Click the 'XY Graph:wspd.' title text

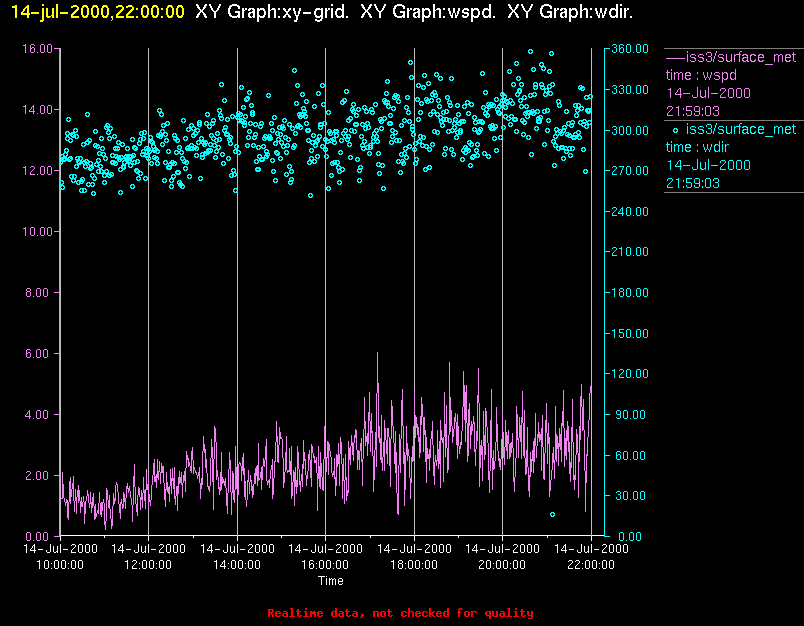click(428, 11)
